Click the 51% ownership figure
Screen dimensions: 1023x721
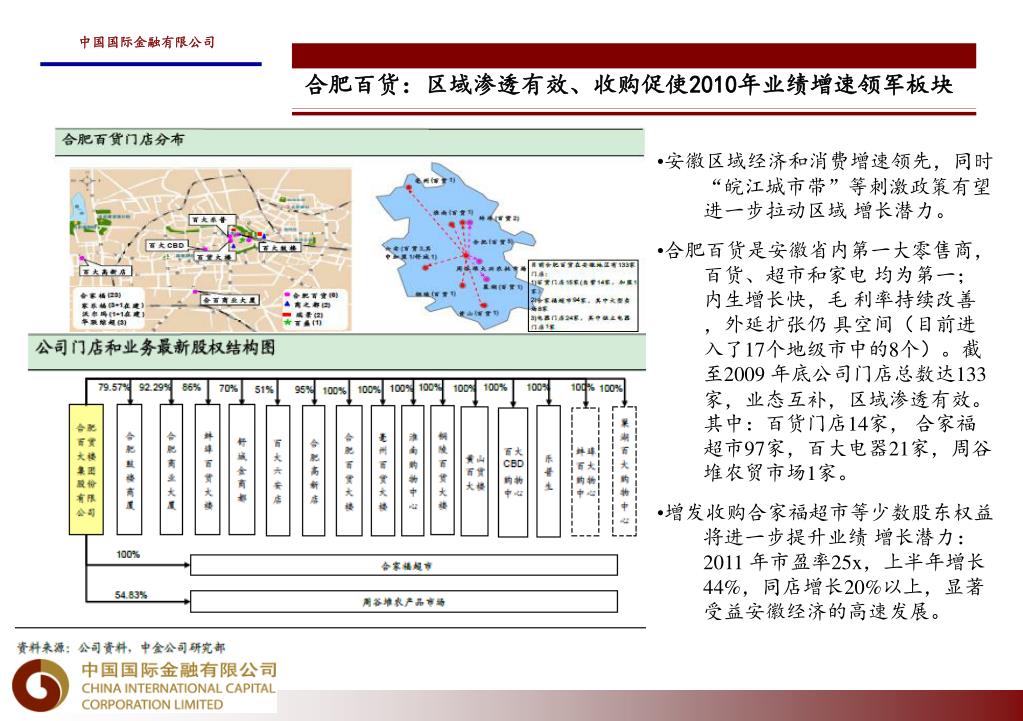point(264,390)
